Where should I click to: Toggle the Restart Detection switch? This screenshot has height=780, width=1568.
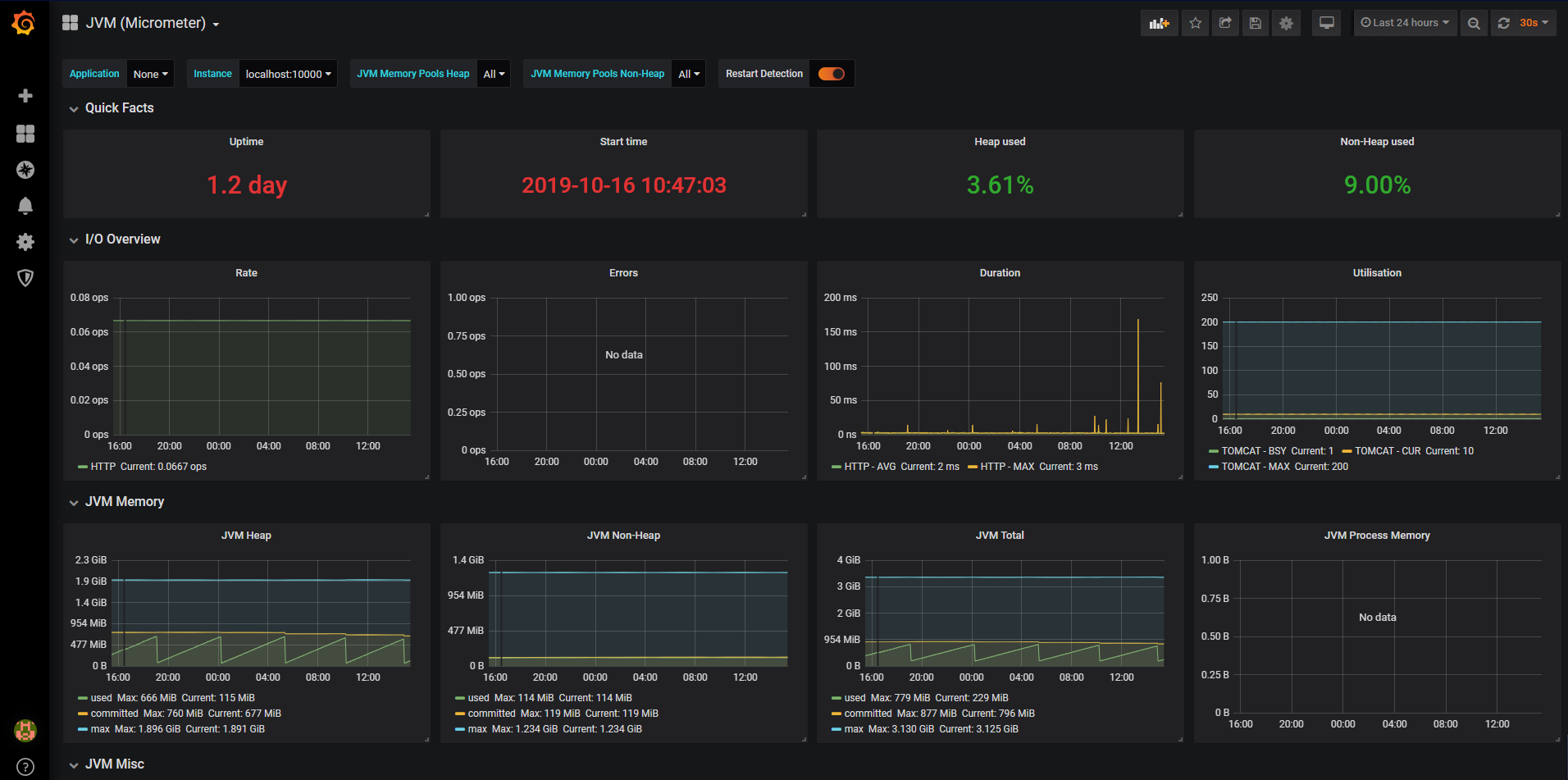point(832,74)
